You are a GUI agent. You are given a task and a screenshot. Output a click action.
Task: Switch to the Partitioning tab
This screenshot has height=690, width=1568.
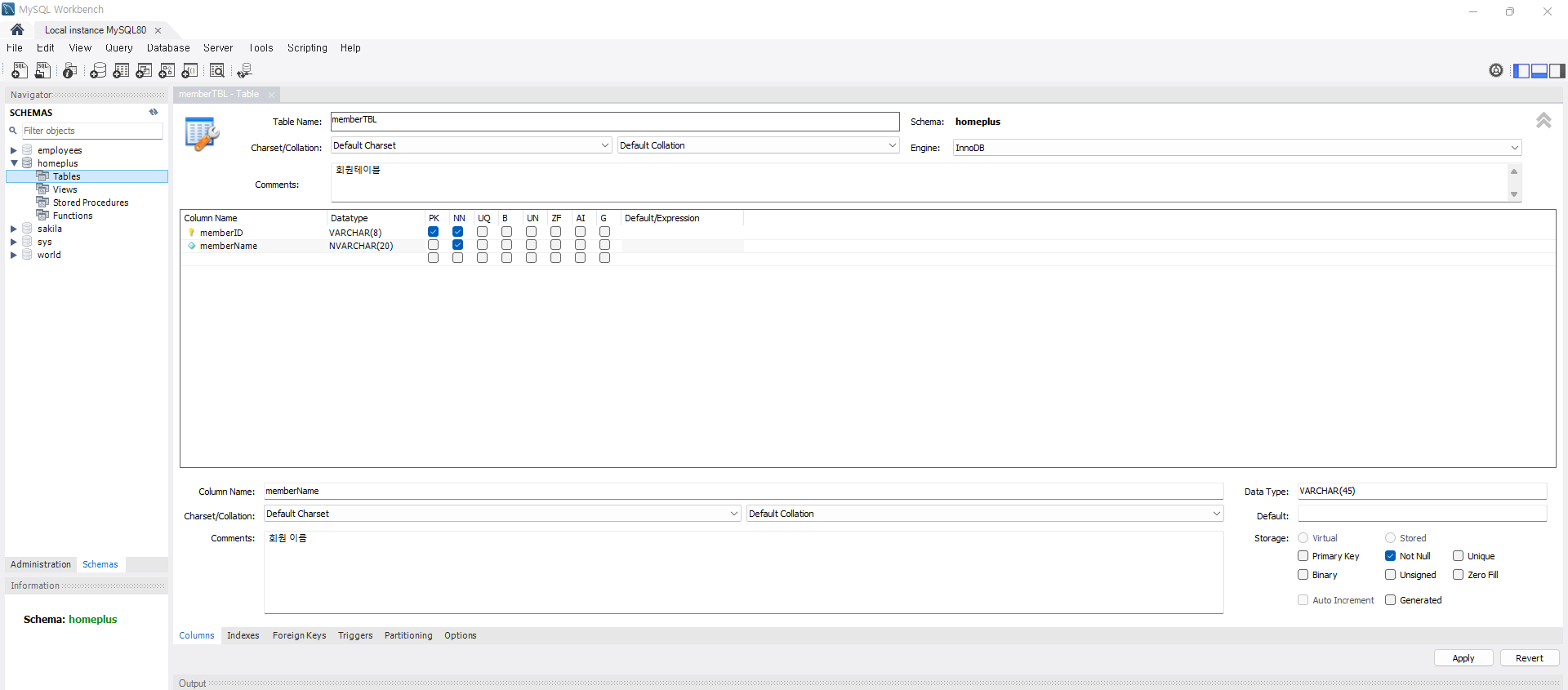point(408,635)
